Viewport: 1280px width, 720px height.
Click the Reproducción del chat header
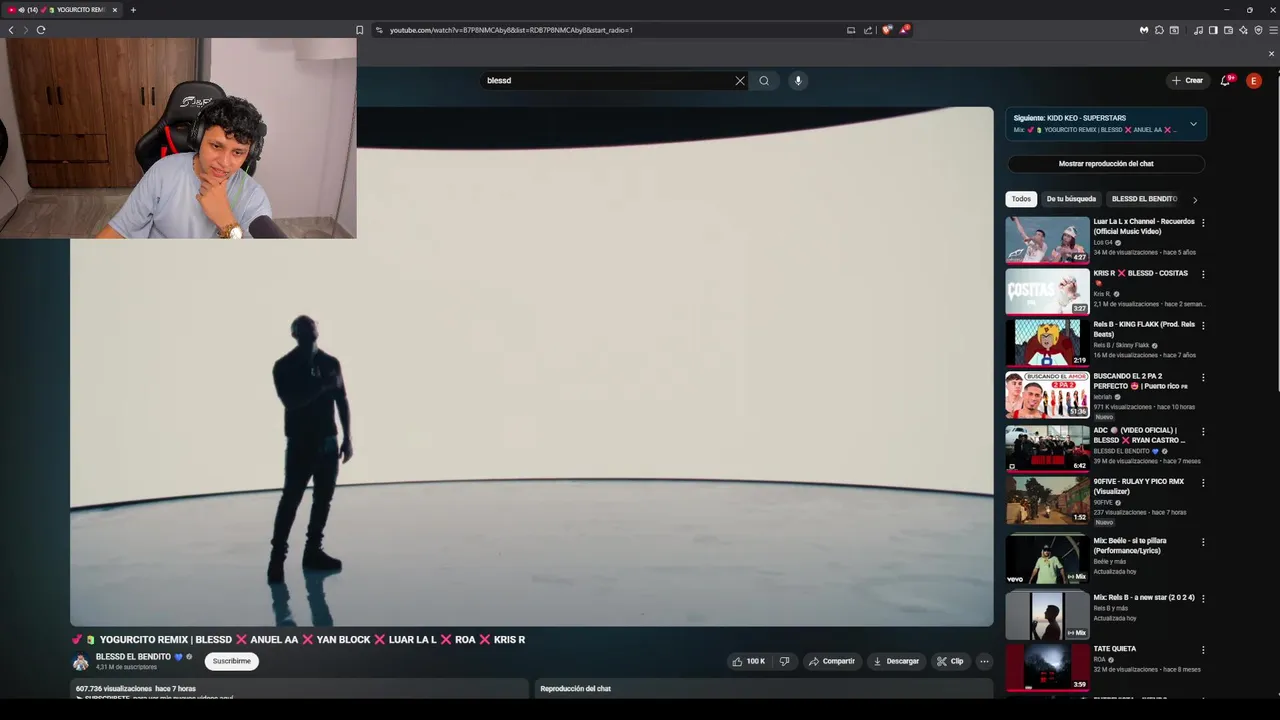(575, 689)
